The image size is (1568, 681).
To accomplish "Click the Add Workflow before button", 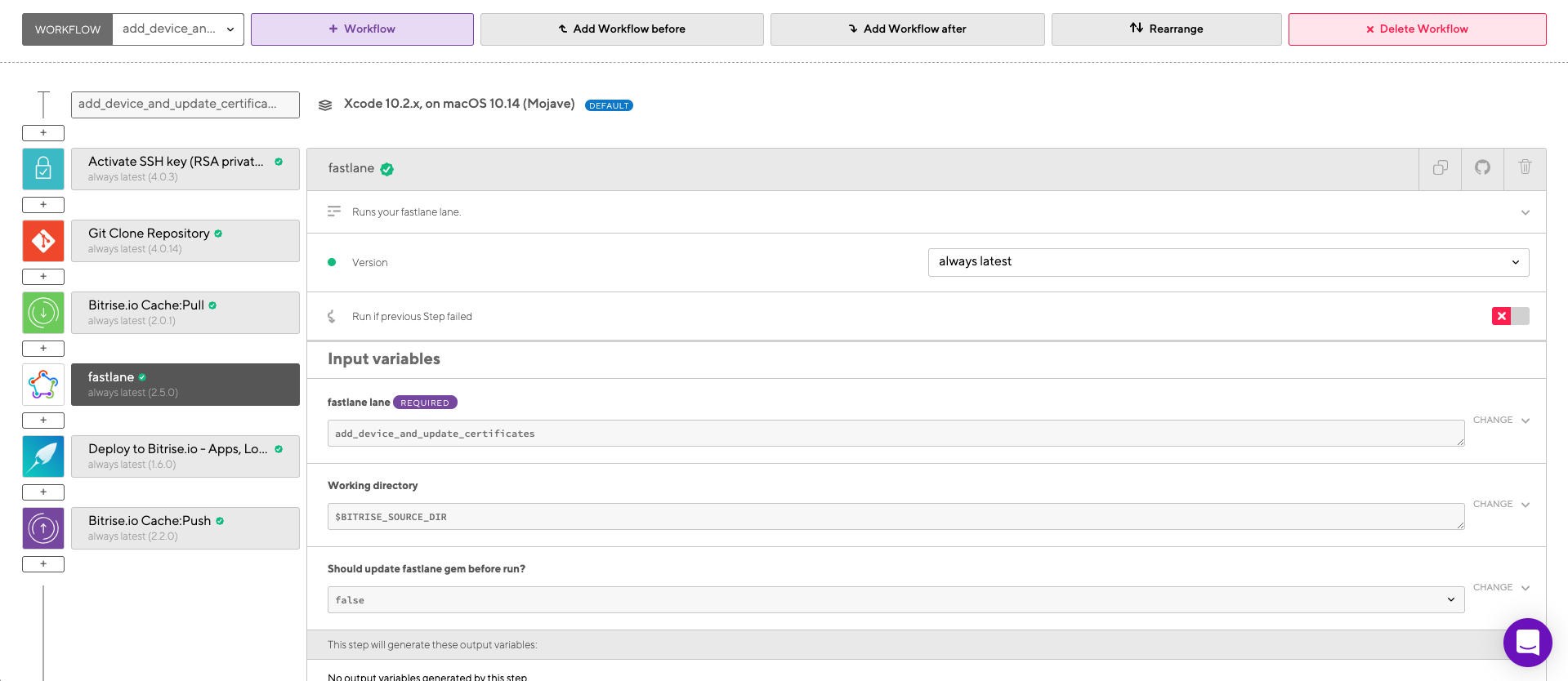I will [x=622, y=29].
